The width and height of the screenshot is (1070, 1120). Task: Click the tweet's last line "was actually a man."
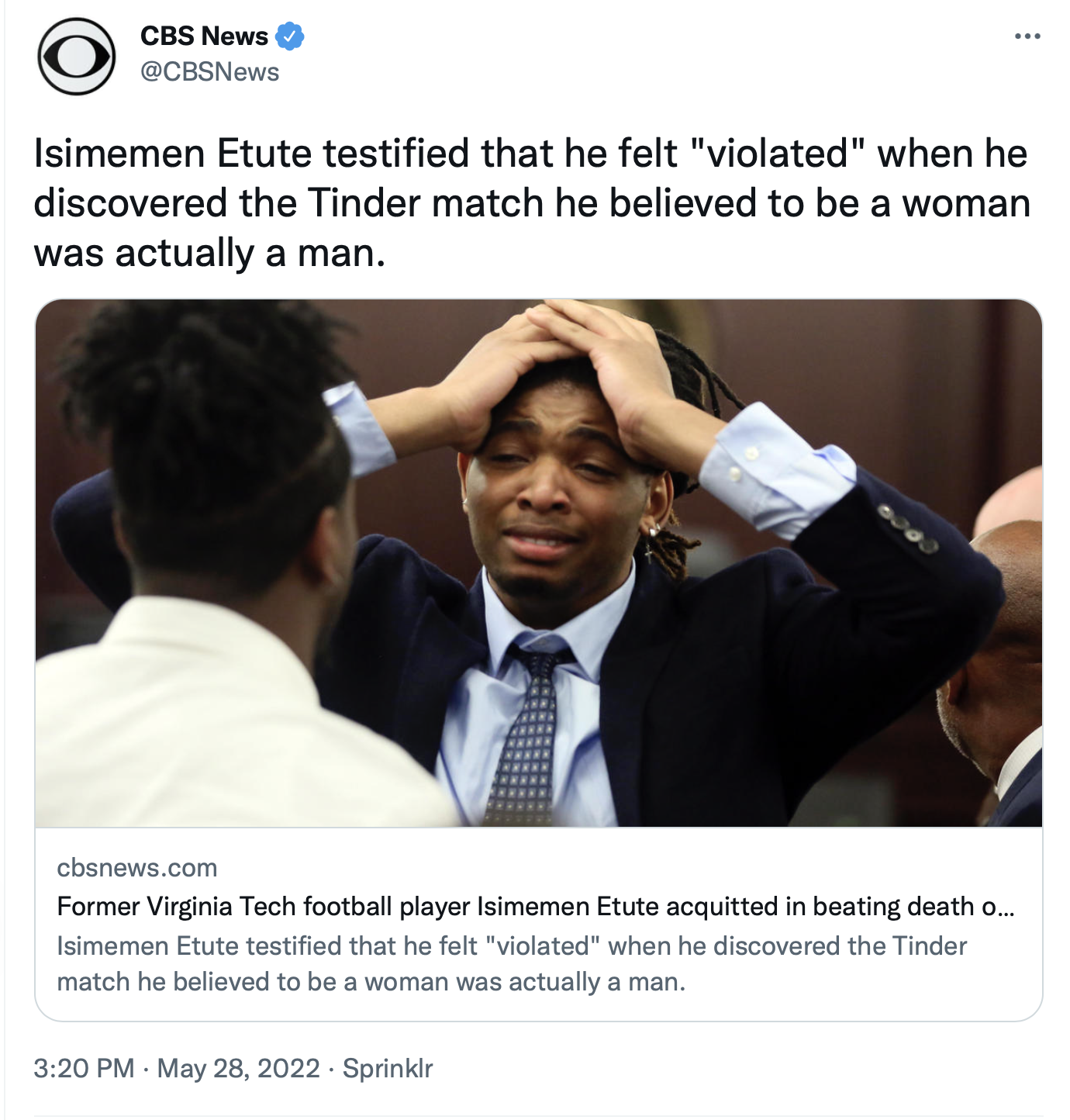coord(209,253)
